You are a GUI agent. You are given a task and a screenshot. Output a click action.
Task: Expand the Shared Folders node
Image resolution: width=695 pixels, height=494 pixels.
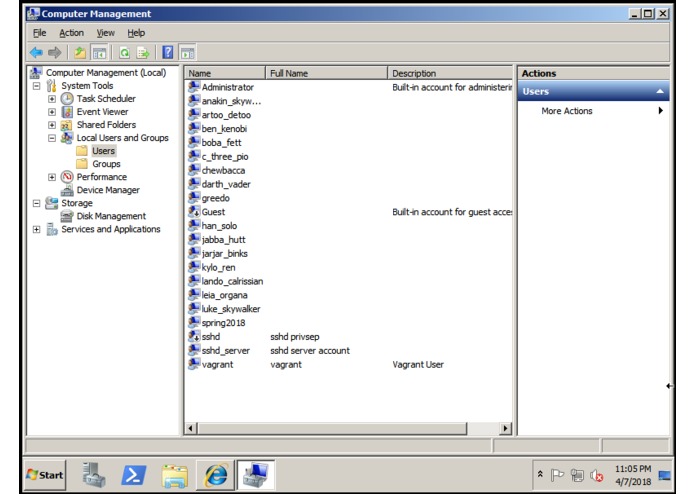52,125
